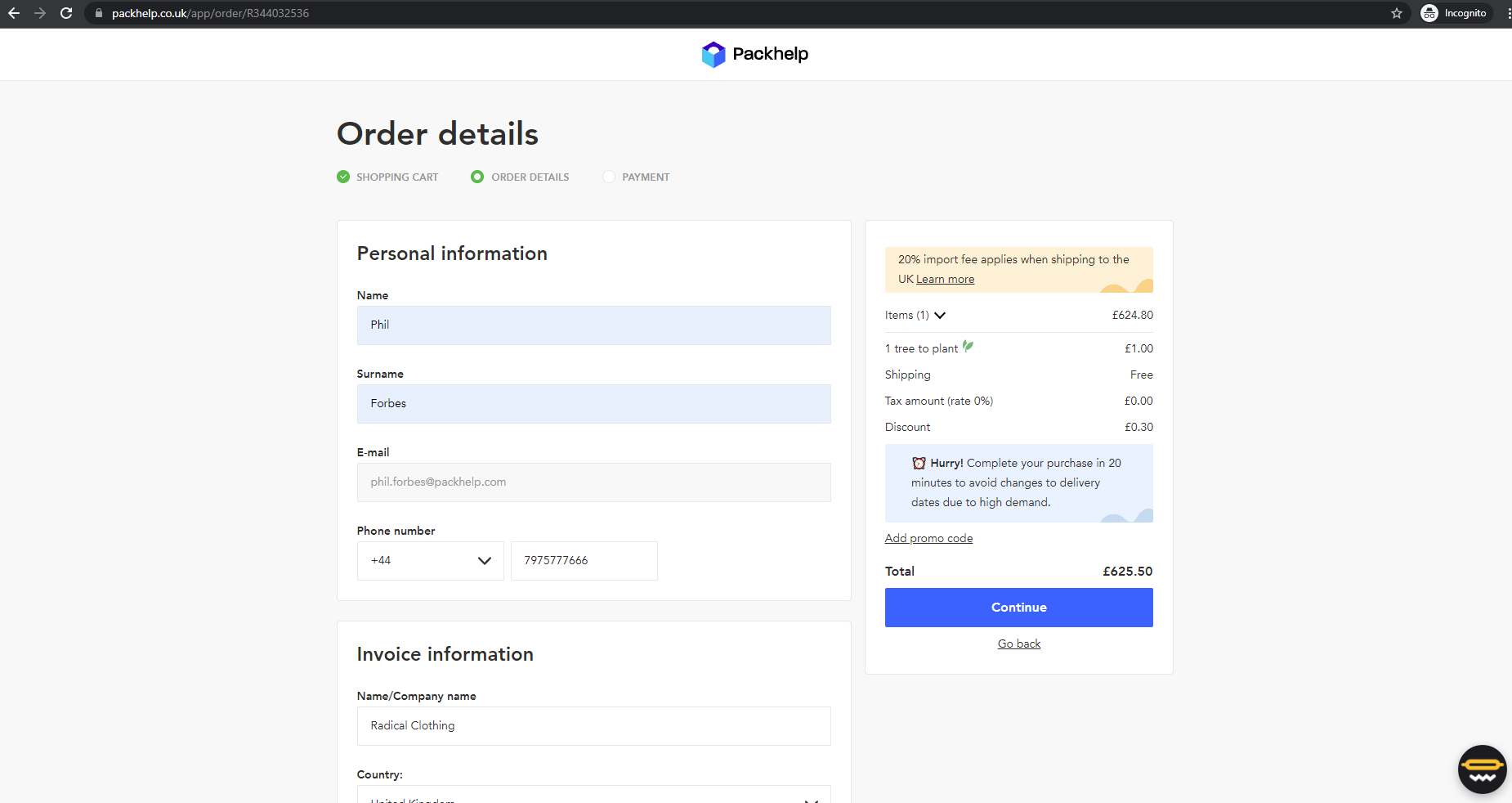The width and height of the screenshot is (1512, 803).
Task: Select the ORDER DETAILS step label
Action: tap(530, 177)
